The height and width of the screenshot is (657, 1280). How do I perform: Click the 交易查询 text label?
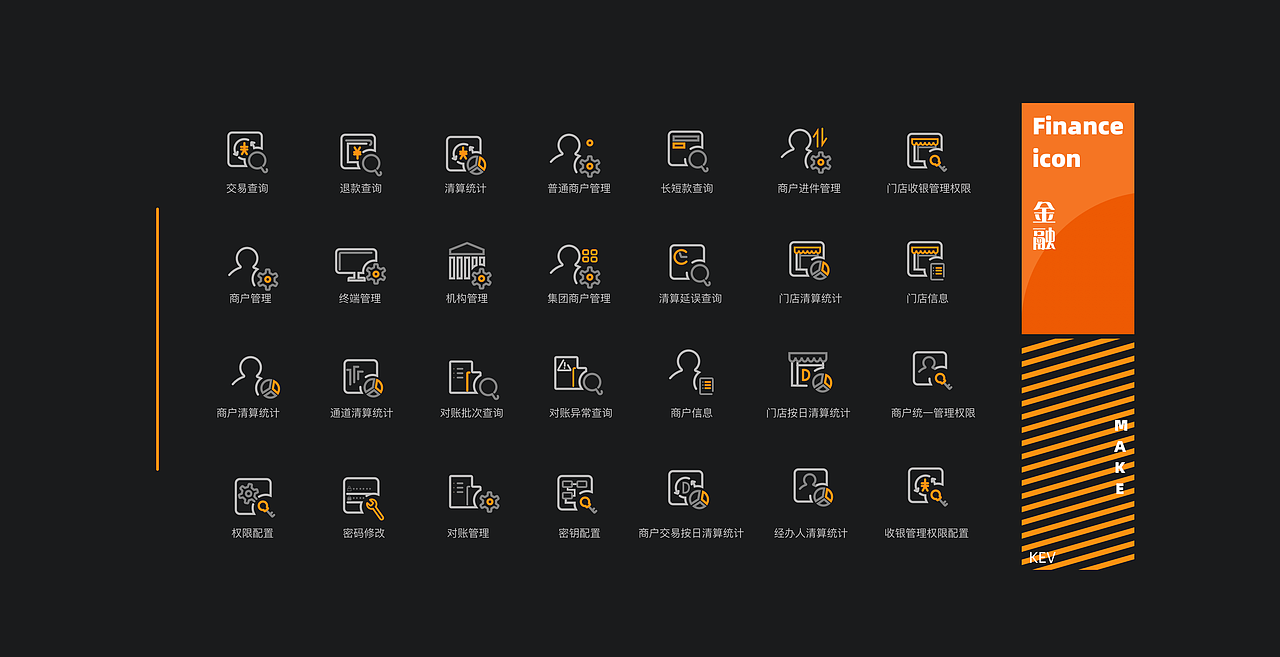coord(247,188)
